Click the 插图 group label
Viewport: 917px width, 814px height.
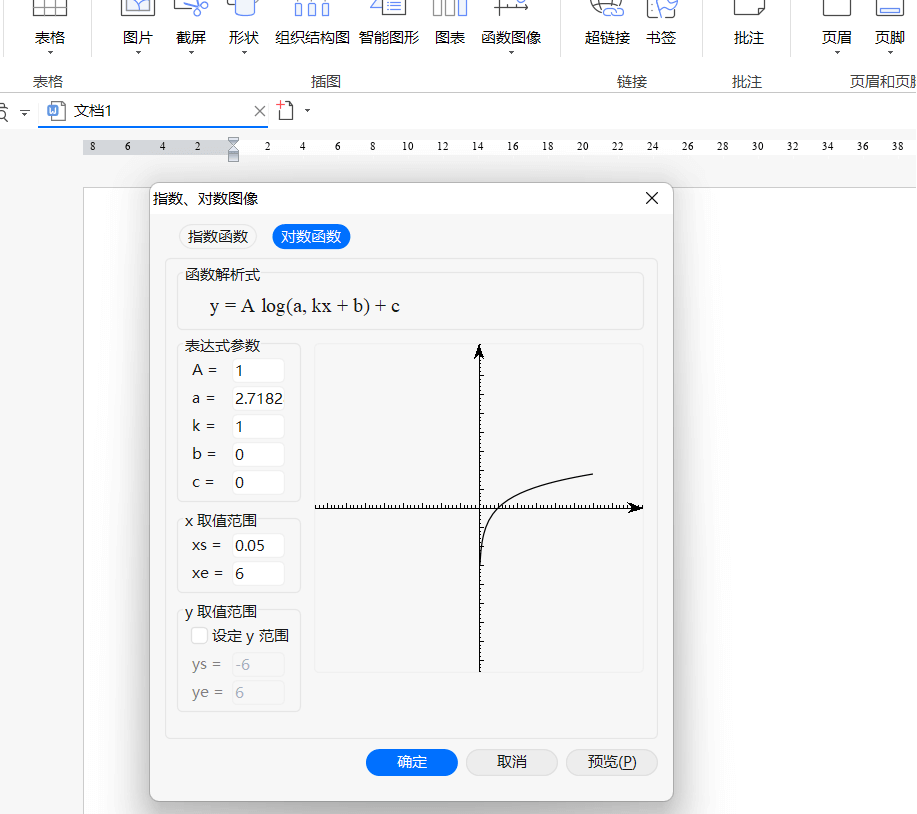coord(326,81)
